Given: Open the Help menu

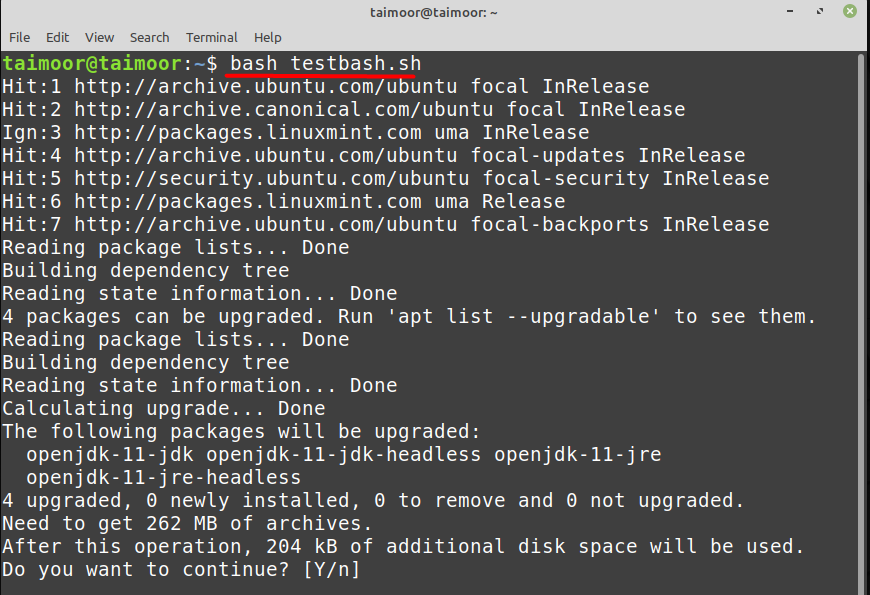Looking at the screenshot, I should [267, 37].
